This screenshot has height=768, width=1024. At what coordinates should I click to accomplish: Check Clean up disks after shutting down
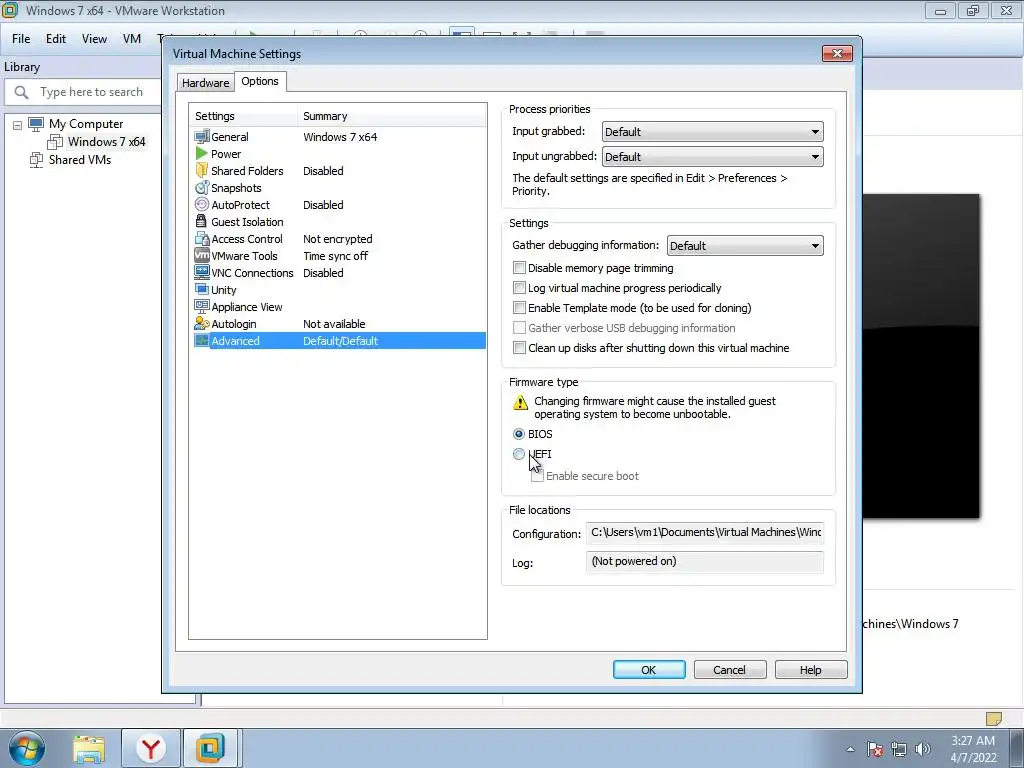(519, 348)
